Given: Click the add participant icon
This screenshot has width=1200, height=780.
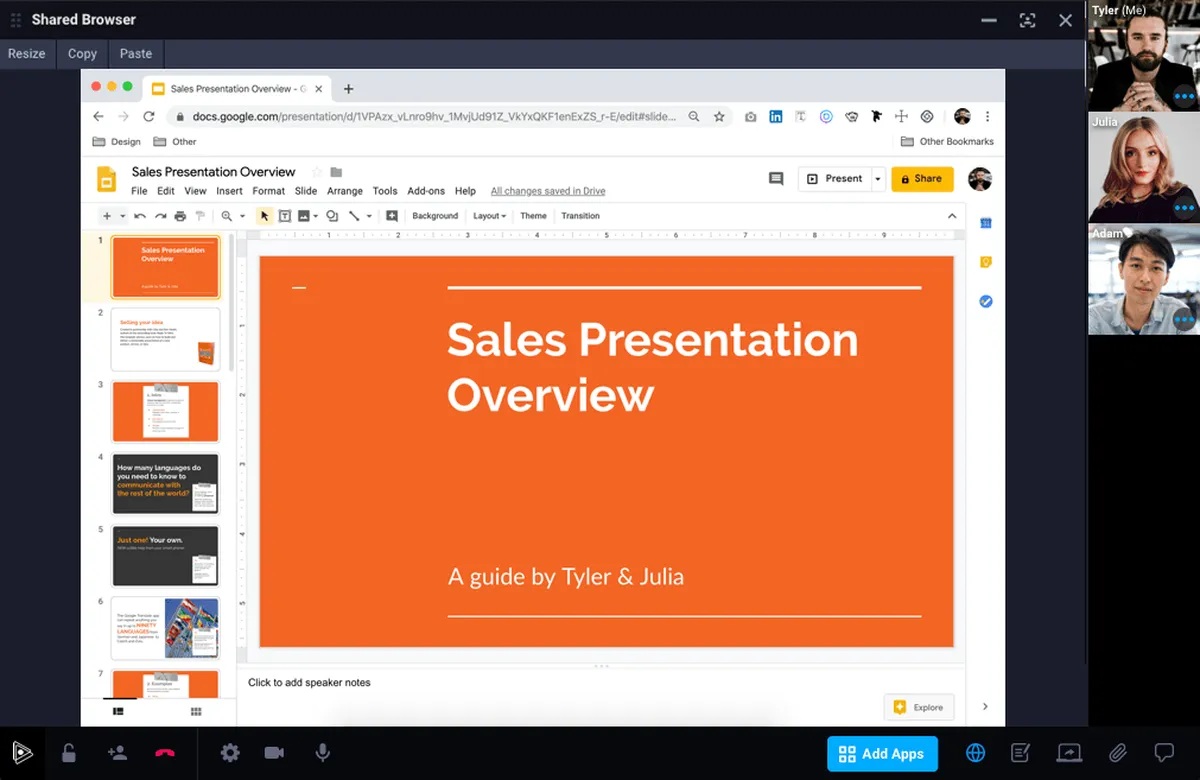Looking at the screenshot, I should (x=117, y=753).
